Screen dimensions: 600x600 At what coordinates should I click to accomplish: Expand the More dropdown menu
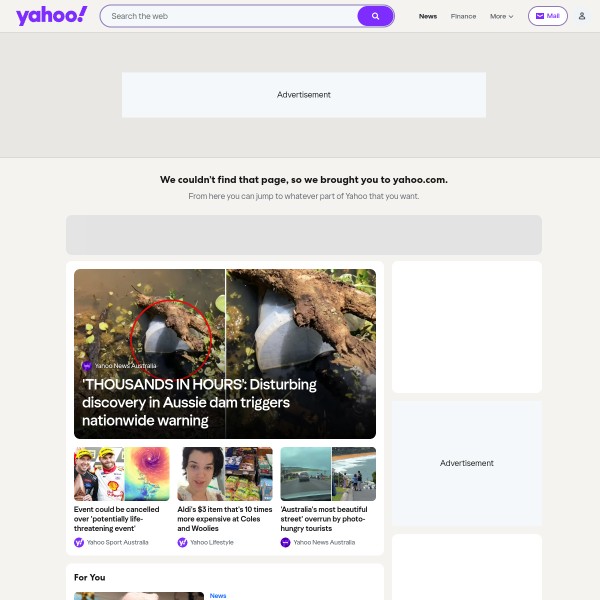tap(501, 16)
